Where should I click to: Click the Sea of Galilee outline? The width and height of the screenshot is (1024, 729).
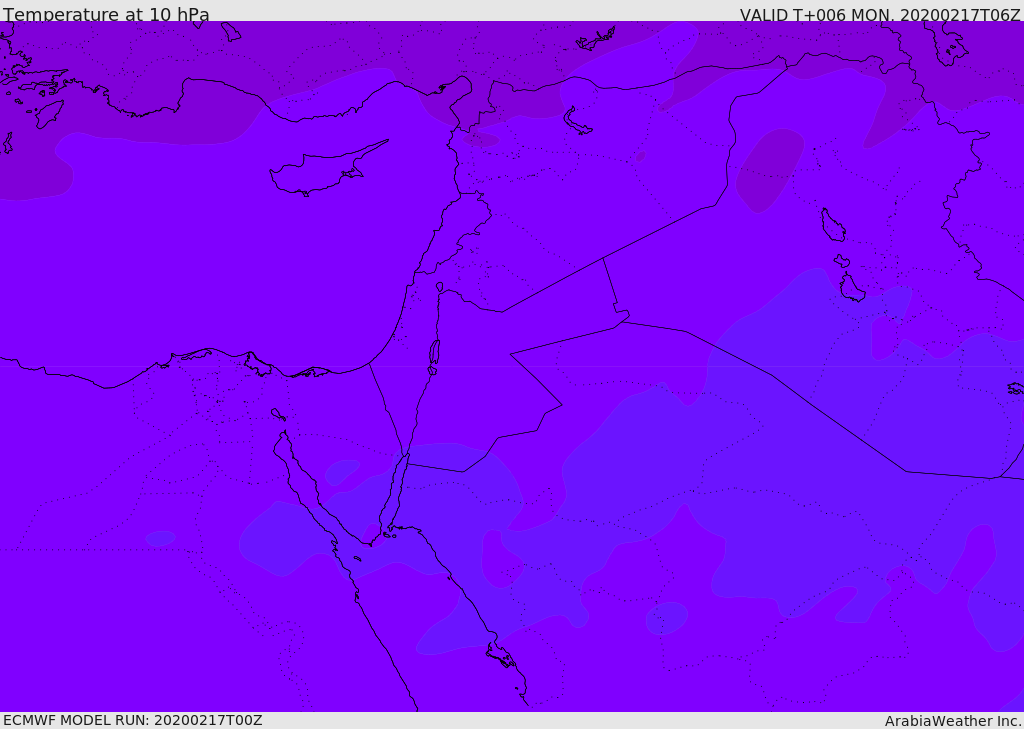point(440,287)
